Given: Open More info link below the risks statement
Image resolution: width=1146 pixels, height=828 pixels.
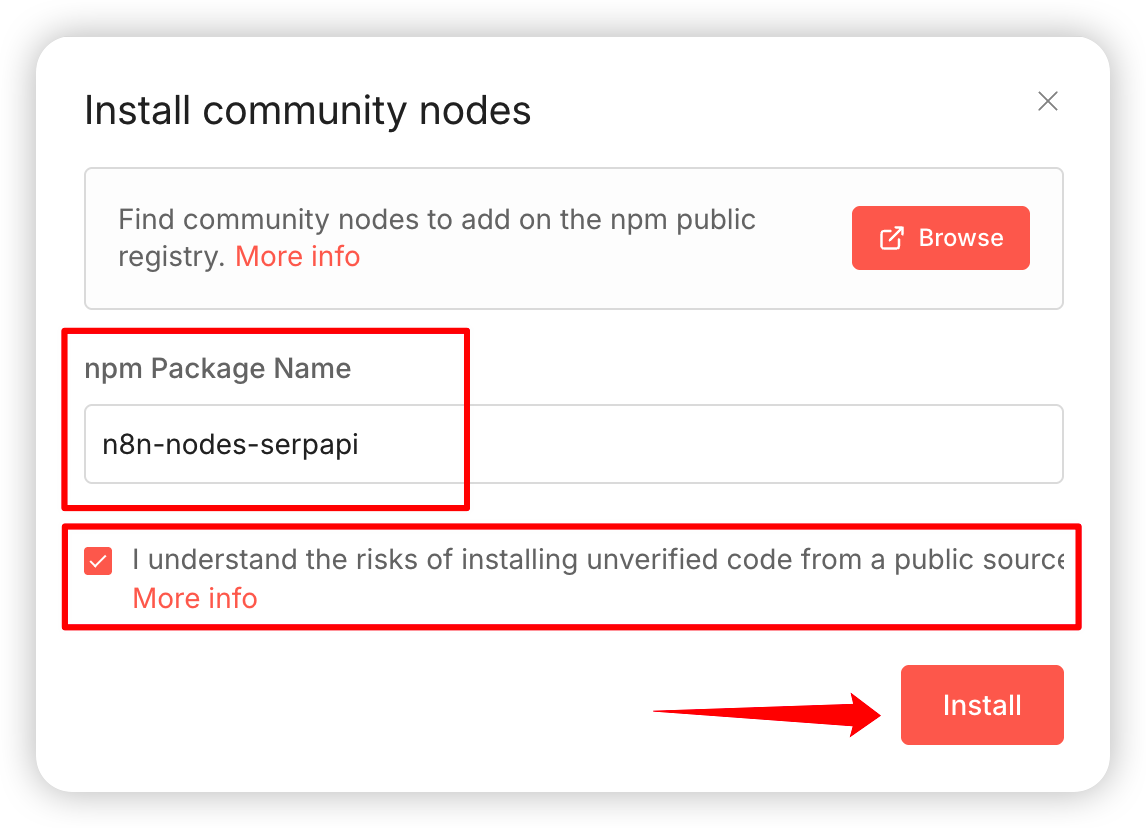Looking at the screenshot, I should tap(195, 598).
